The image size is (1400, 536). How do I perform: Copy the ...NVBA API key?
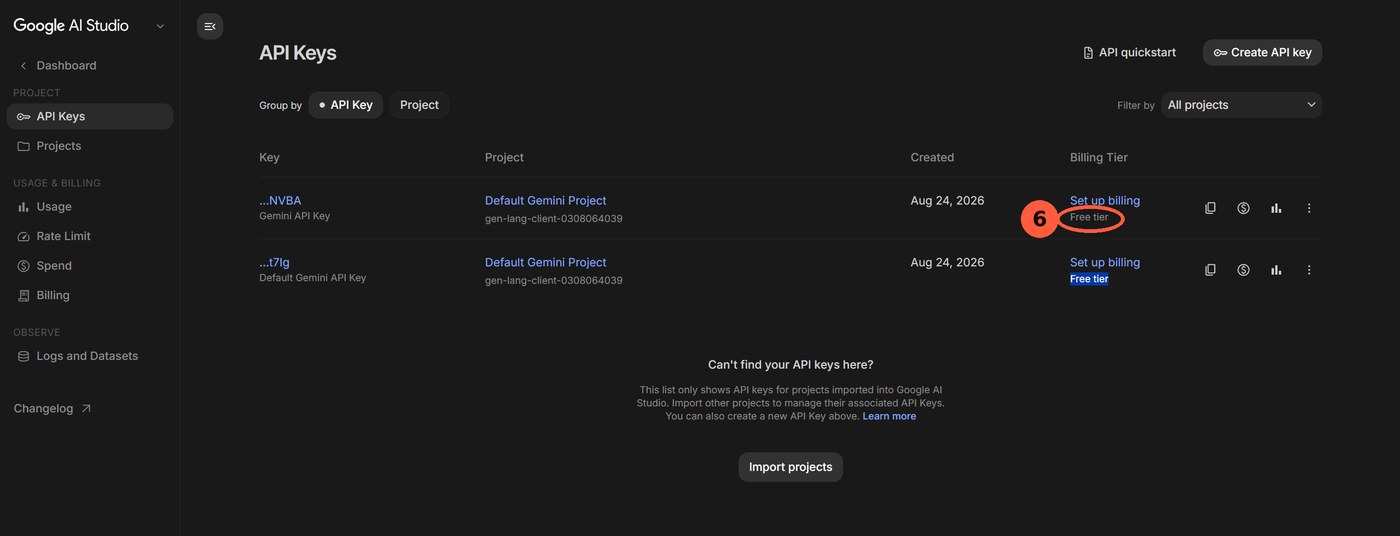(x=1210, y=208)
